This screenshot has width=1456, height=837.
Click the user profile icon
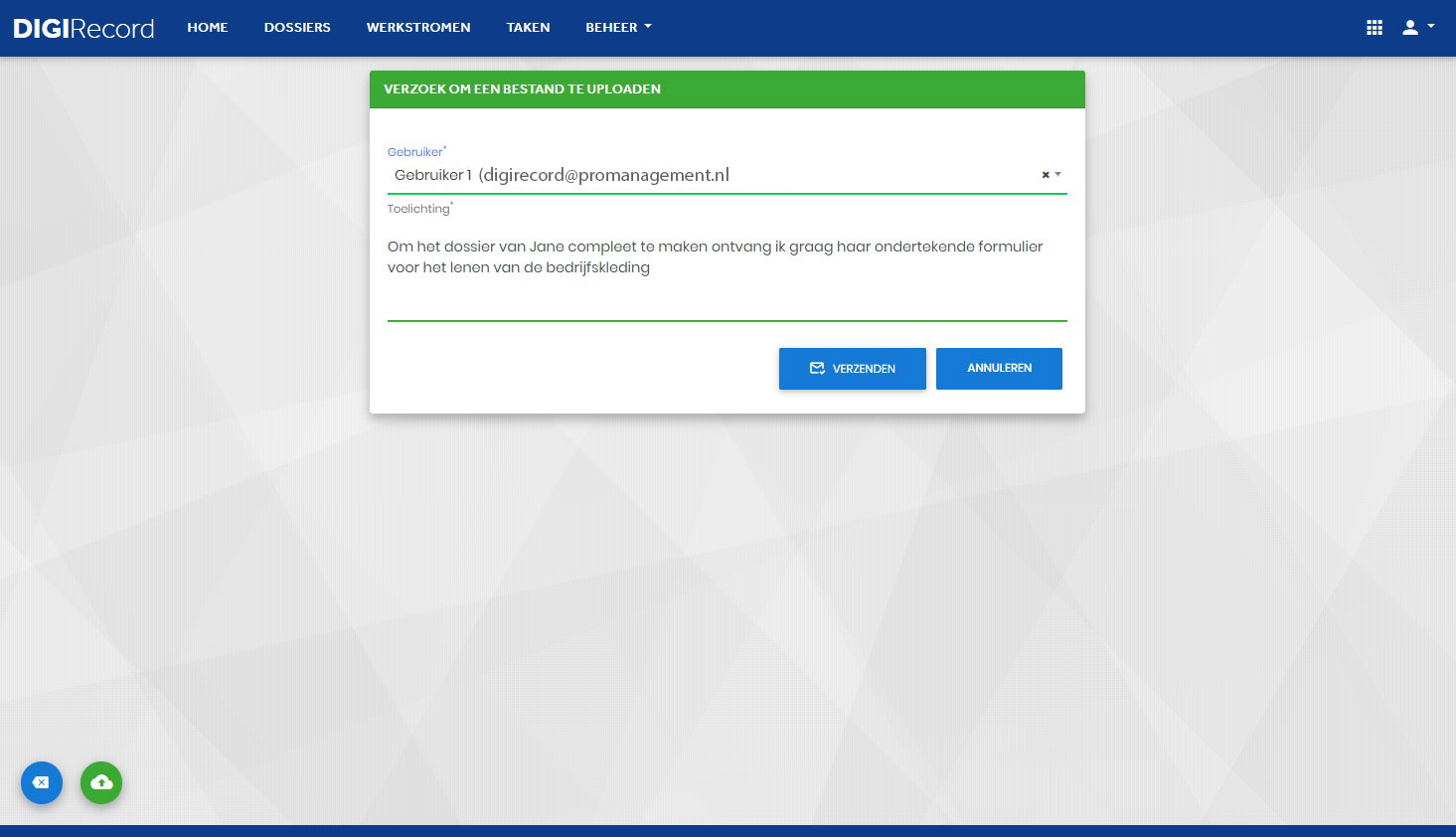[x=1409, y=28]
